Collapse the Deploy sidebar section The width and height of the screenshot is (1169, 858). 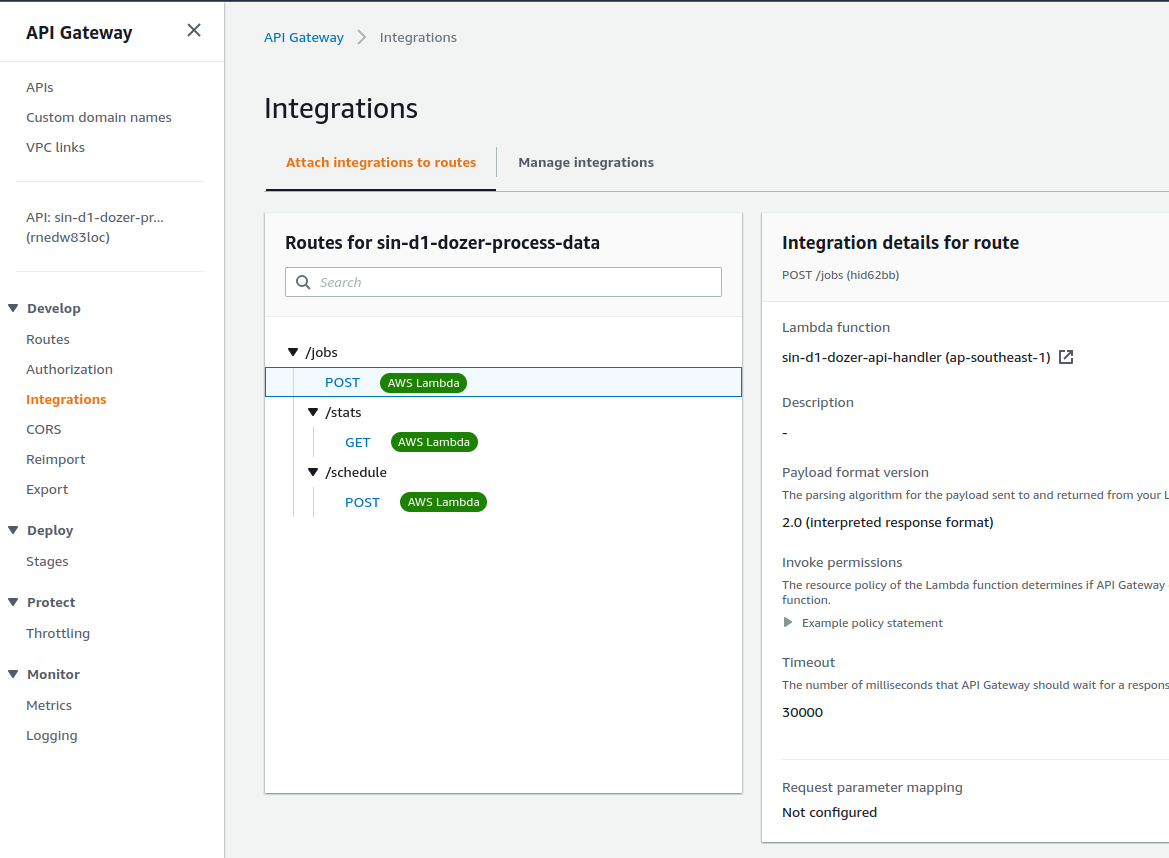(13, 530)
